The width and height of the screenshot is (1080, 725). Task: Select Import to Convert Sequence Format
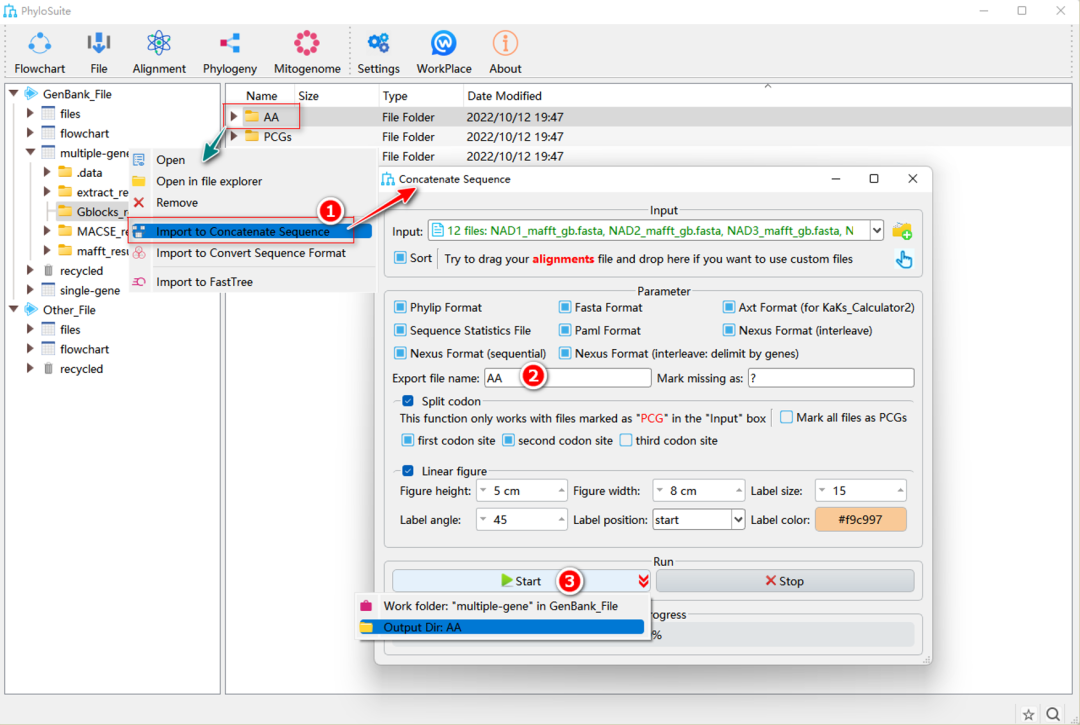click(253, 253)
